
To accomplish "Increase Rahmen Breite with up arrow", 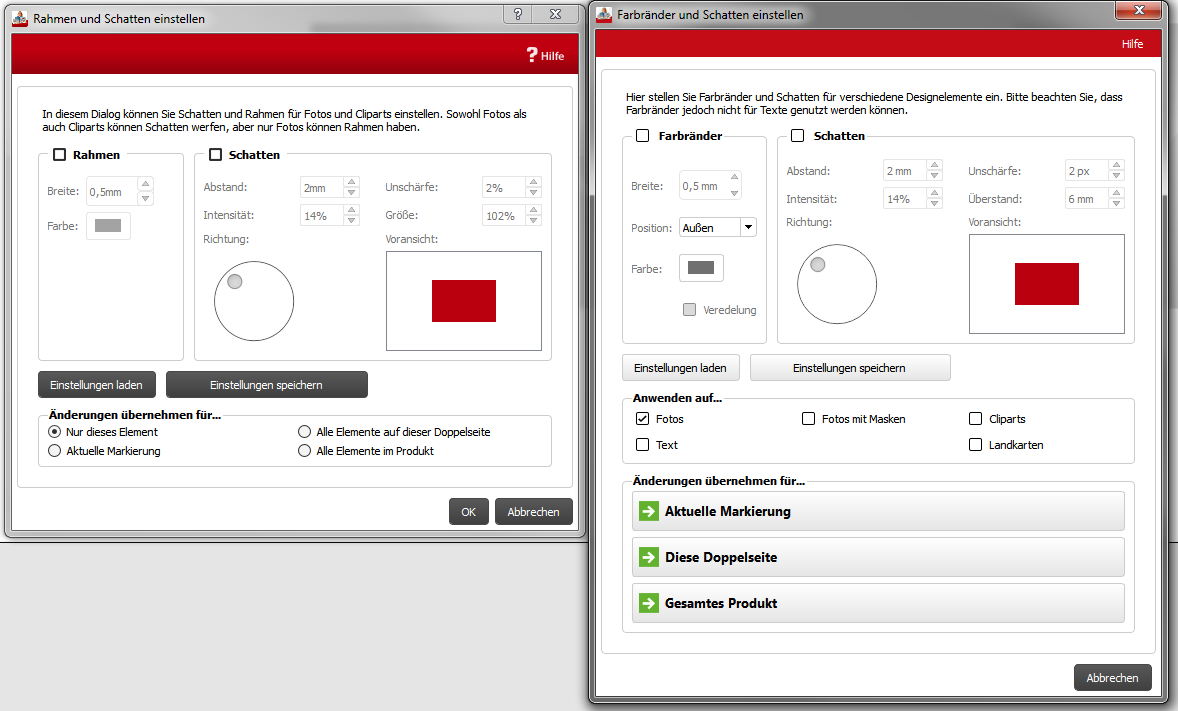I will pos(146,184).
